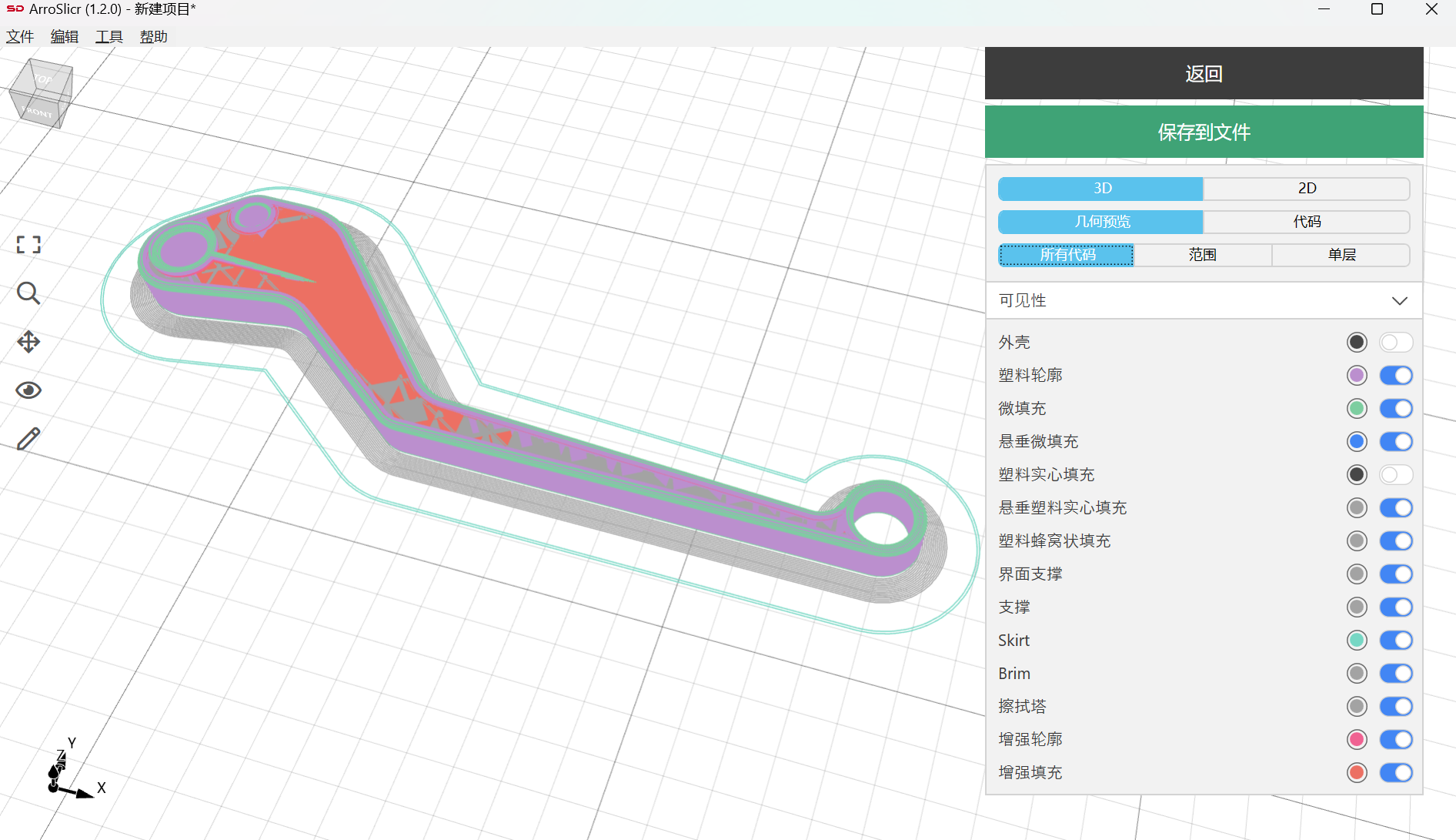This screenshot has width=1456, height=840.
Task: Open the 工具 menu
Action: [109, 37]
